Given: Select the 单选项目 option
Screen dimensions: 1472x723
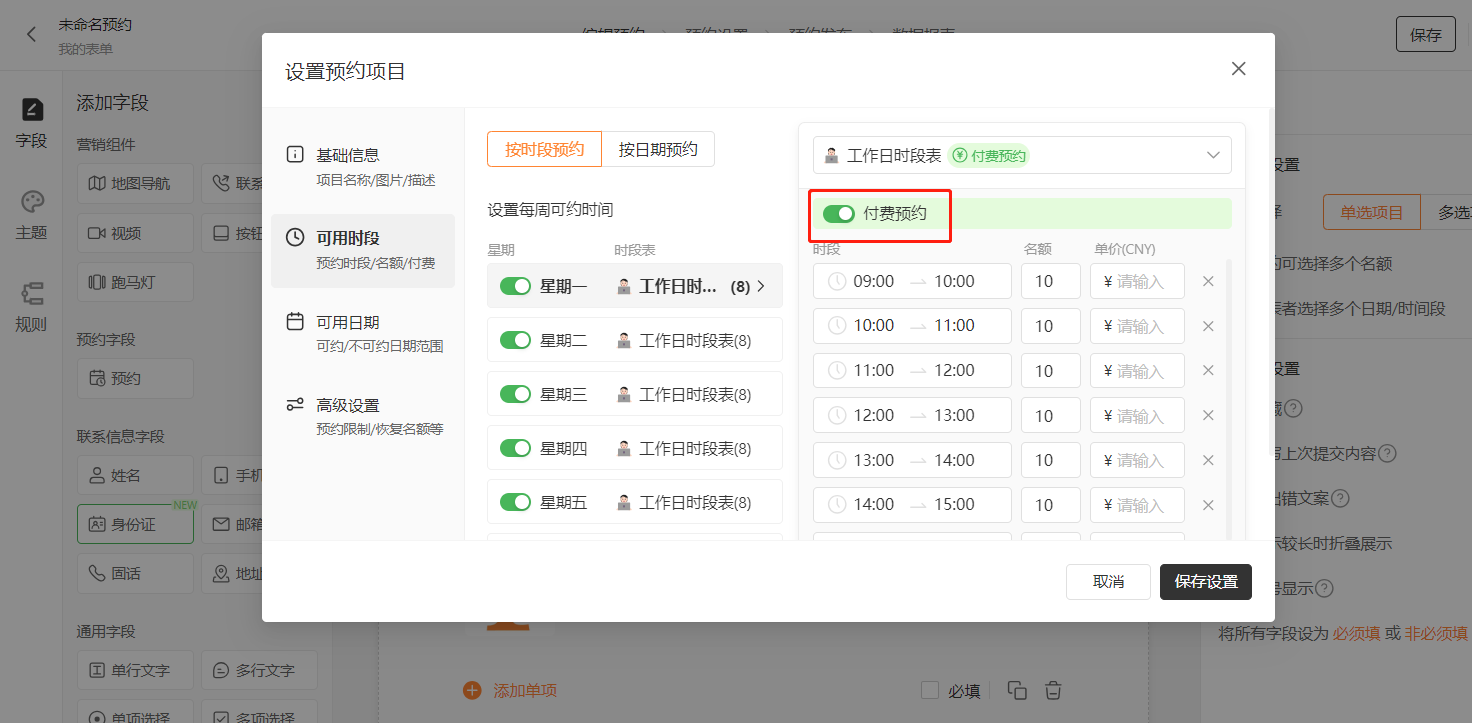Looking at the screenshot, I should coord(1372,212).
